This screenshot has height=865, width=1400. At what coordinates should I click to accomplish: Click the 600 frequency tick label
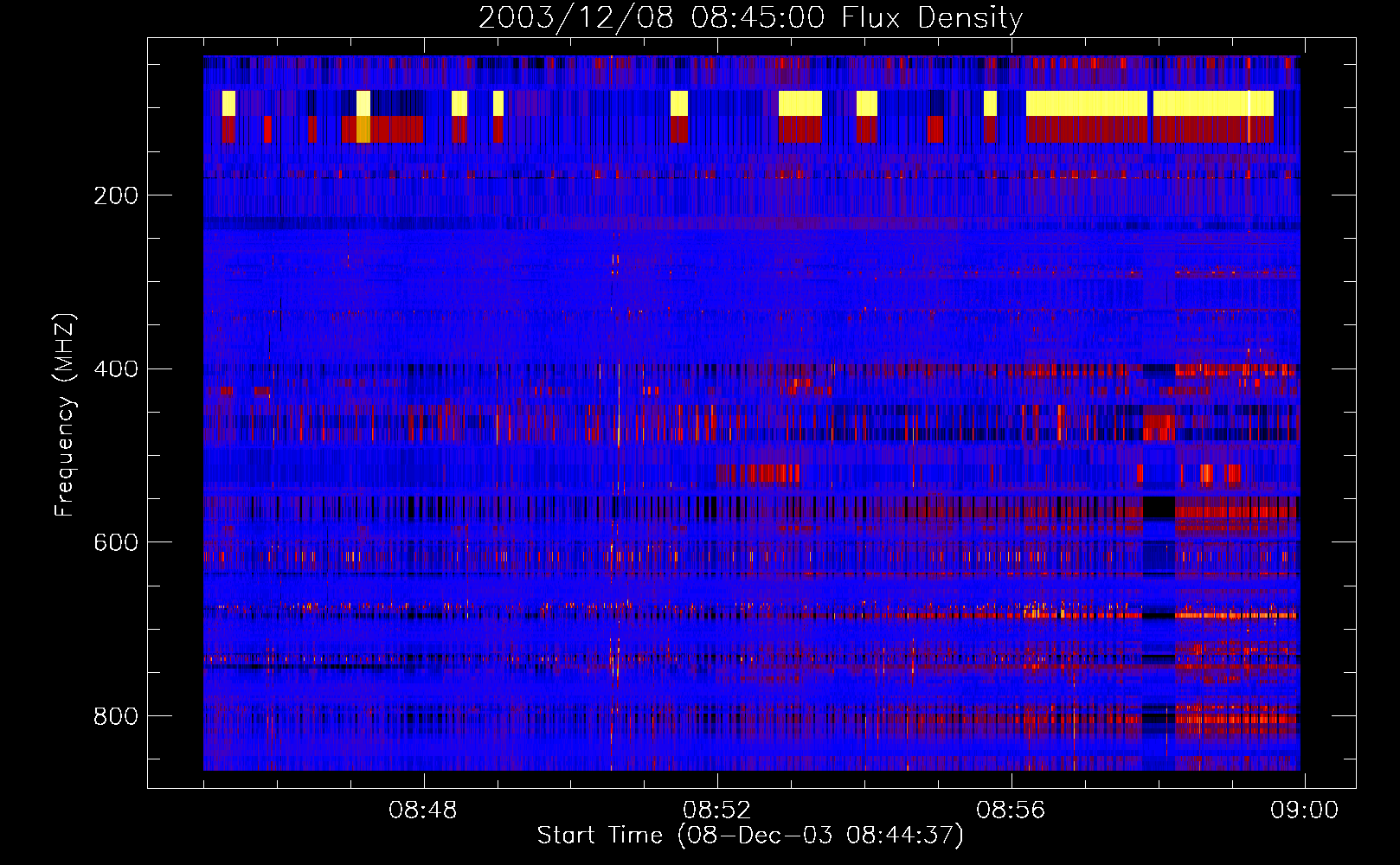point(116,542)
